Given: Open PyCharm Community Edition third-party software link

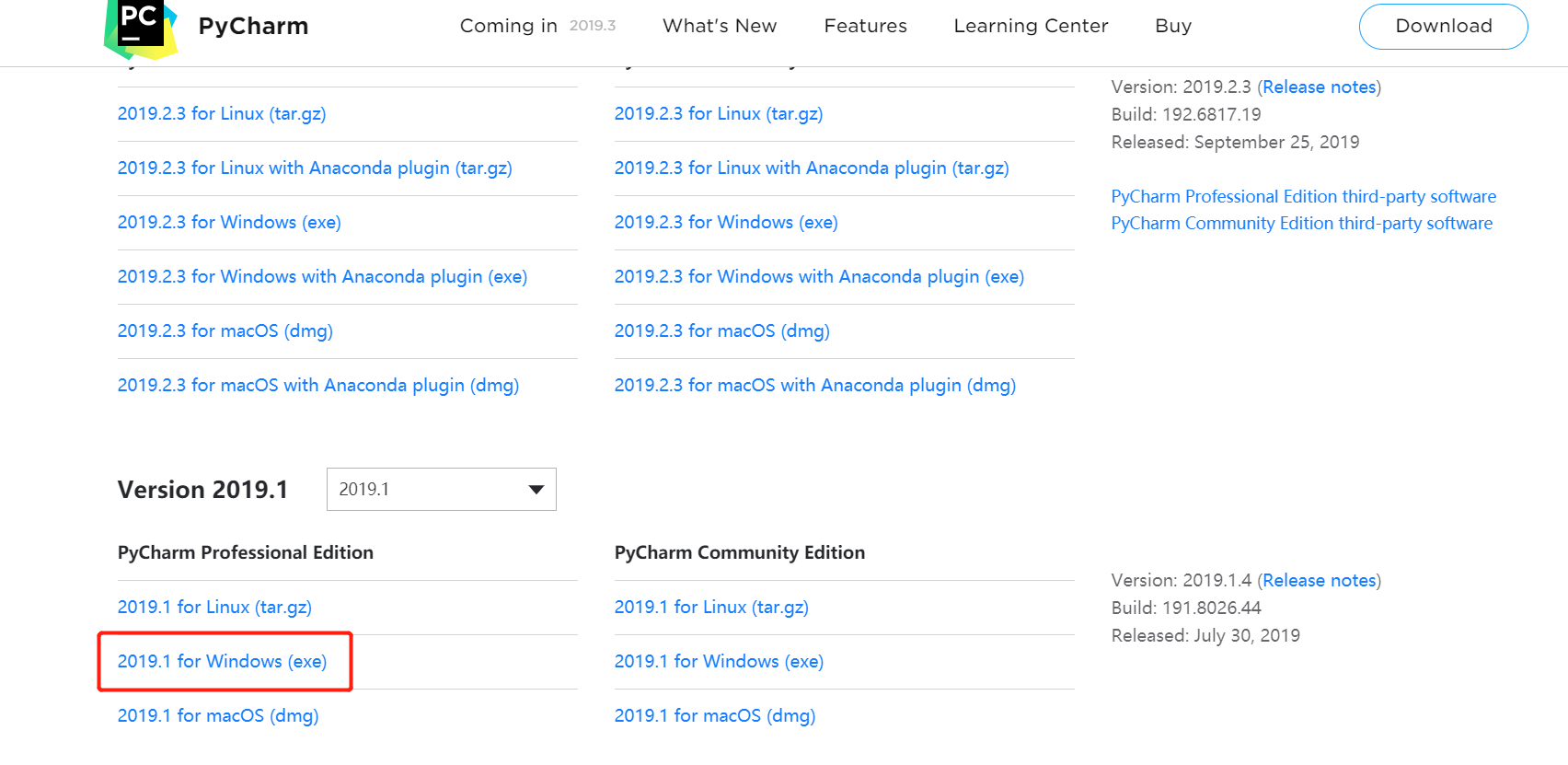Looking at the screenshot, I should coord(1302,223).
